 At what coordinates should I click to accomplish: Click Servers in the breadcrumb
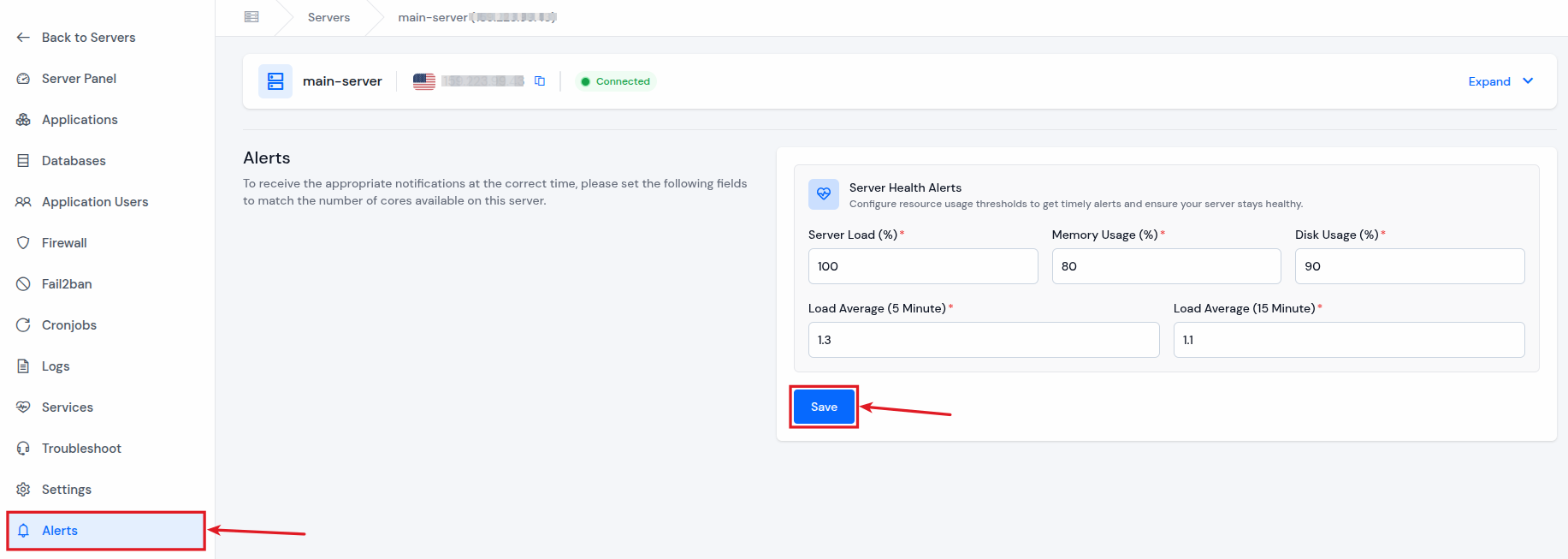coord(328,17)
